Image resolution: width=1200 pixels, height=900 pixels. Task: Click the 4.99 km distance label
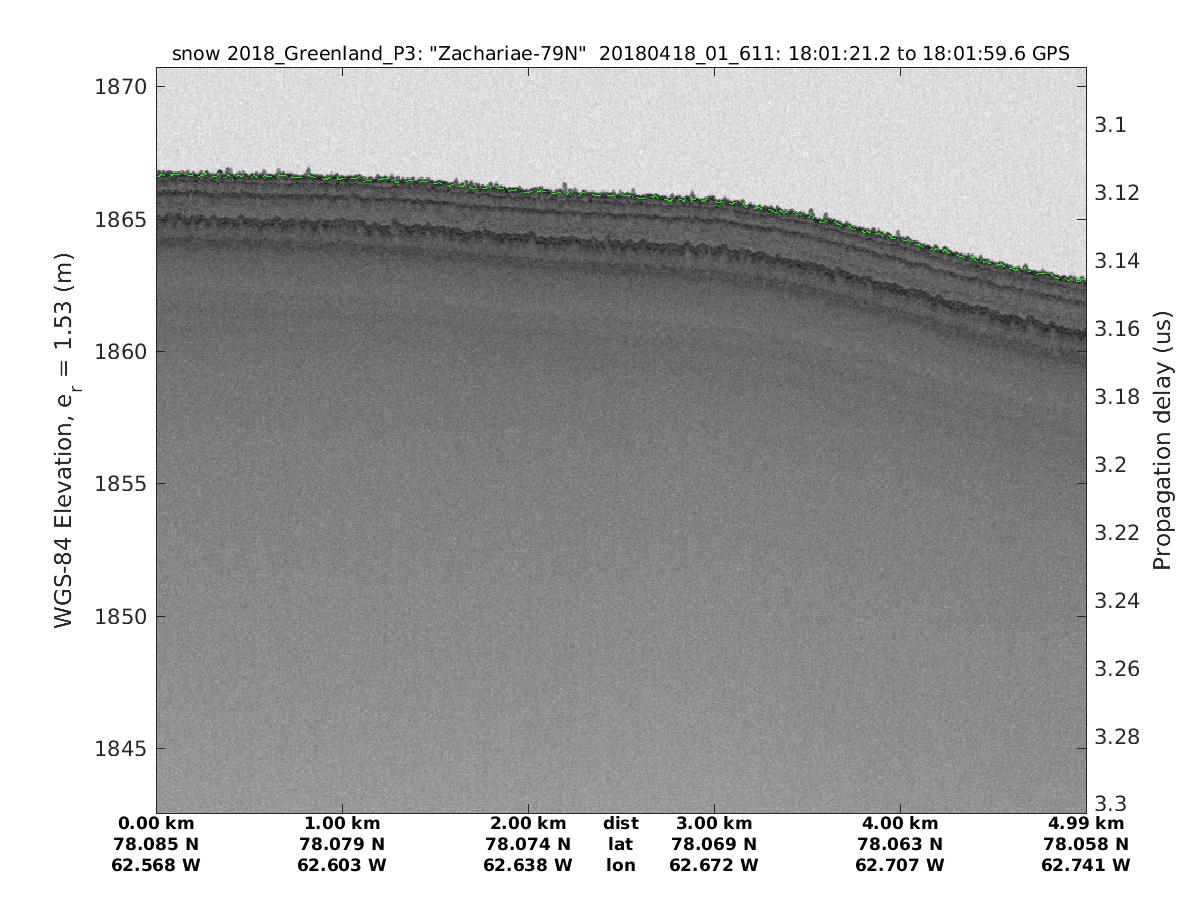click(1086, 824)
